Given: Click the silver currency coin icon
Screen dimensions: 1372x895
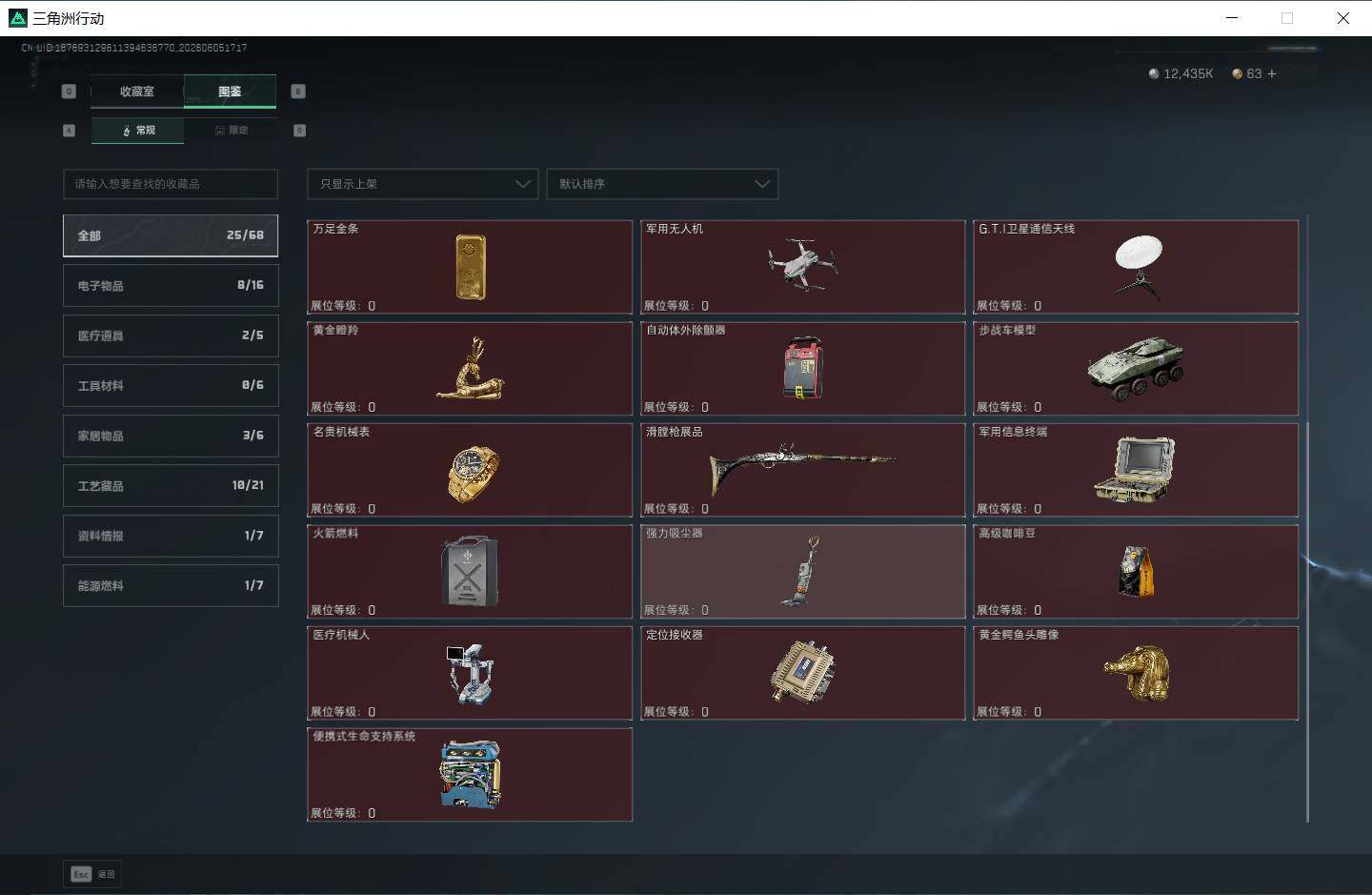Looking at the screenshot, I should [x=1154, y=73].
